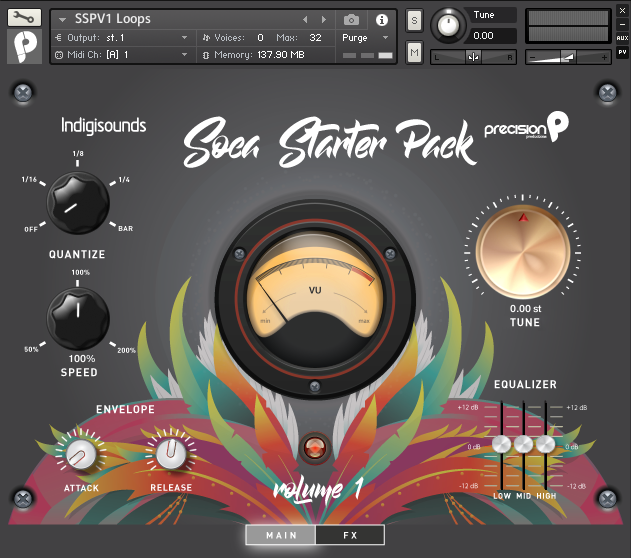Image resolution: width=631 pixels, height=558 pixels.
Task: Switch to the MAIN tab
Action: tap(281, 535)
